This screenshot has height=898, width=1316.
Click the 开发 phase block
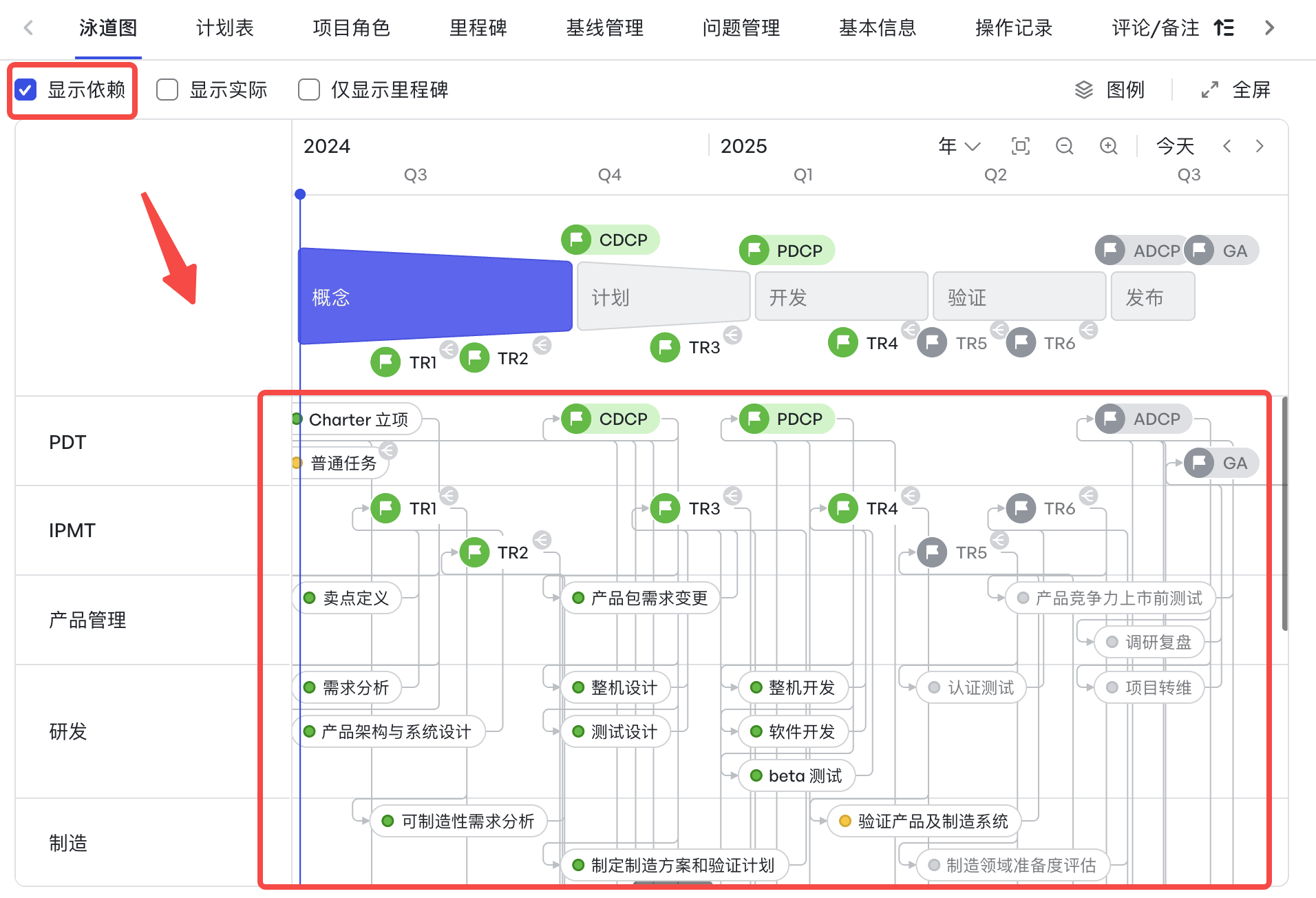(841, 297)
